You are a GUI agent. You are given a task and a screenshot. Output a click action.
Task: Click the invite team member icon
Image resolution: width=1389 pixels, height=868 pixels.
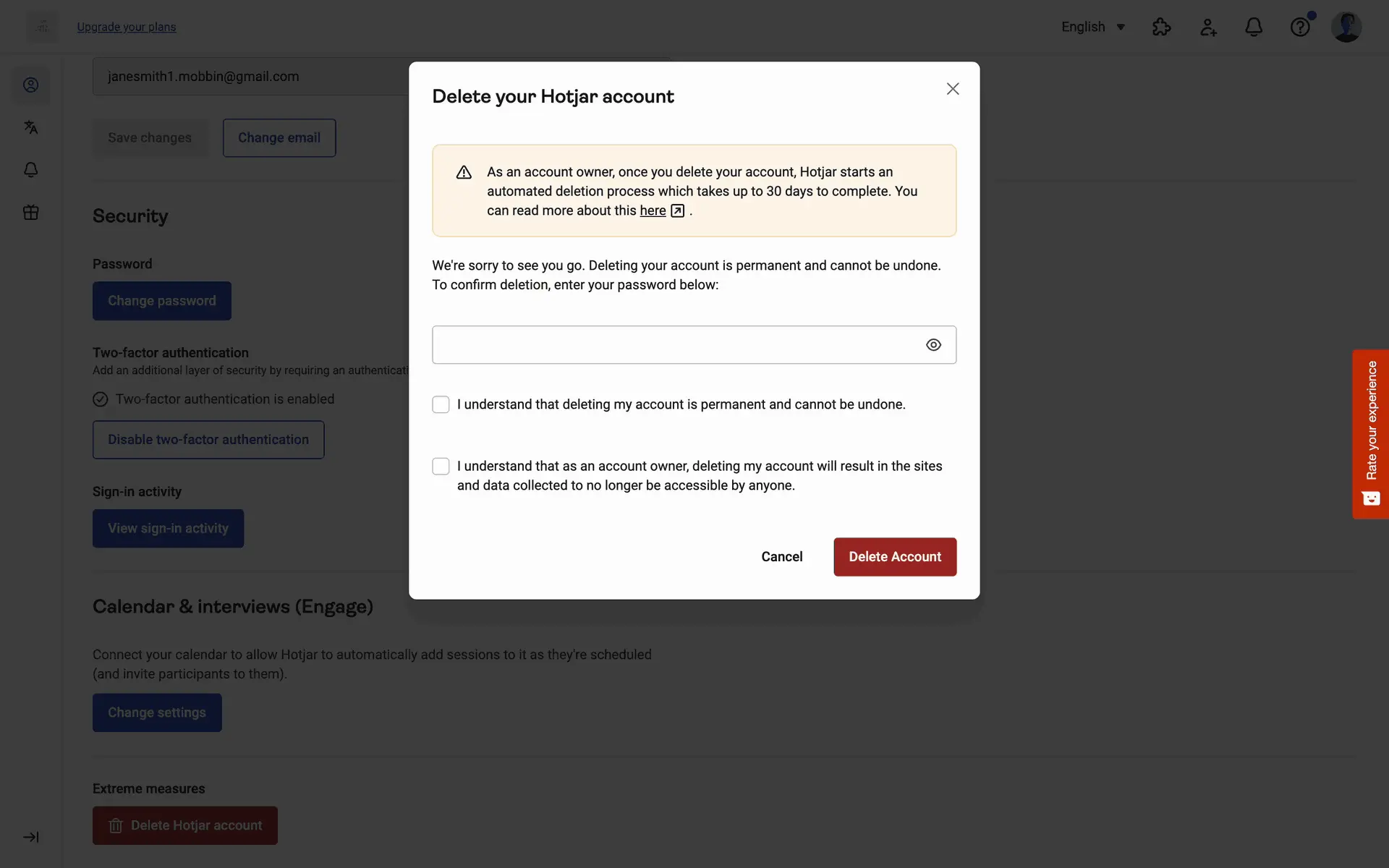pos(1207,27)
